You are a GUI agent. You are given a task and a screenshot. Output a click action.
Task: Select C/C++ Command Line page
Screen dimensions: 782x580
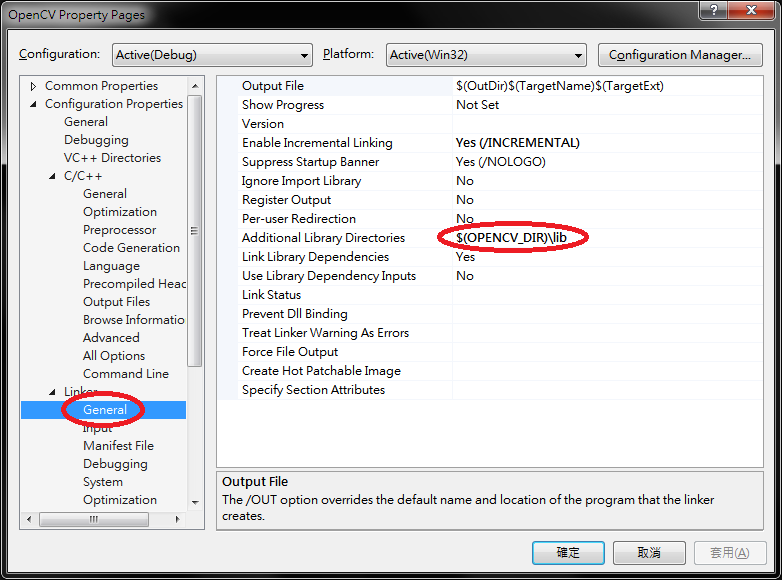coord(126,374)
